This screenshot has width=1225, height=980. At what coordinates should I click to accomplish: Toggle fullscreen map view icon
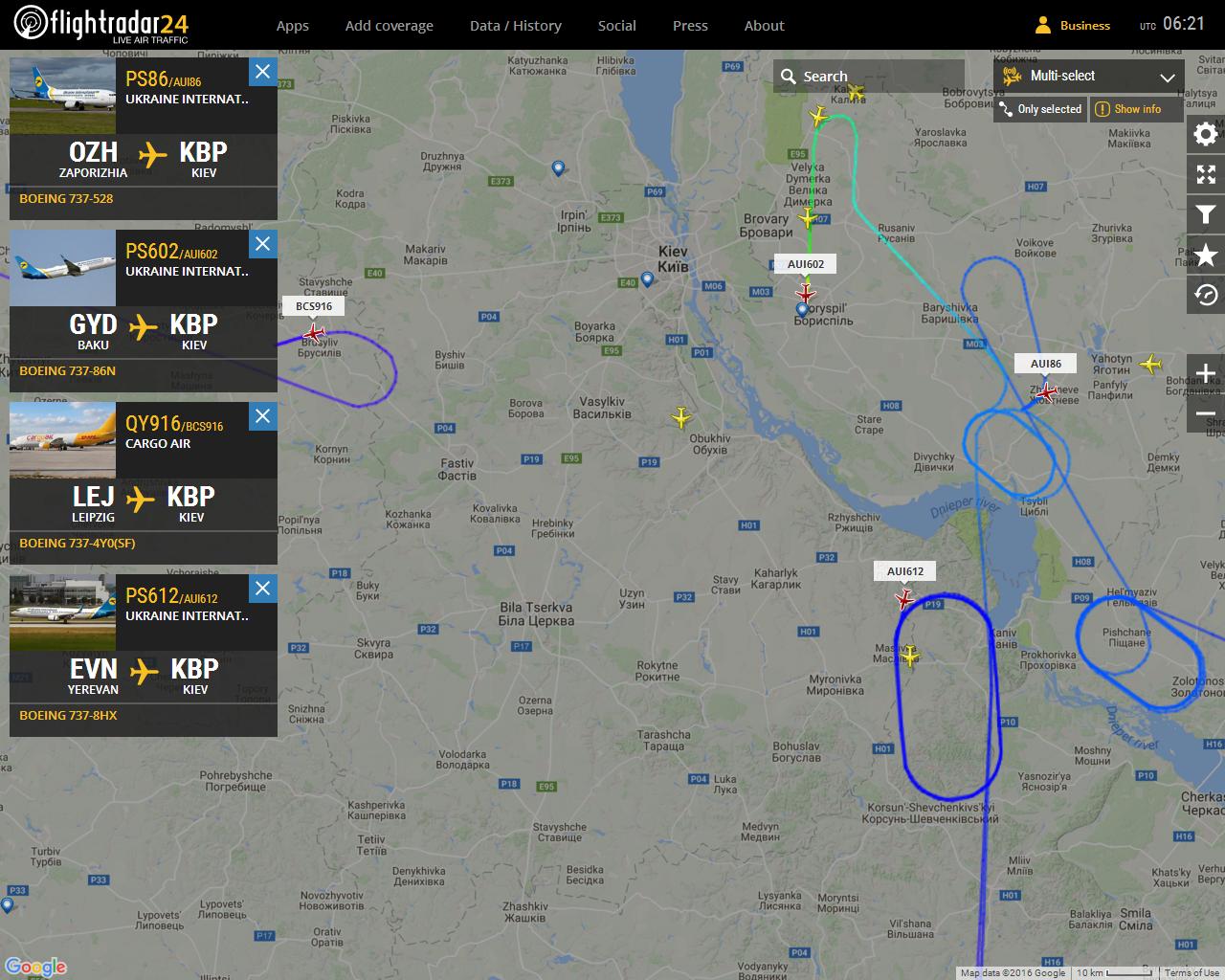click(x=1206, y=174)
